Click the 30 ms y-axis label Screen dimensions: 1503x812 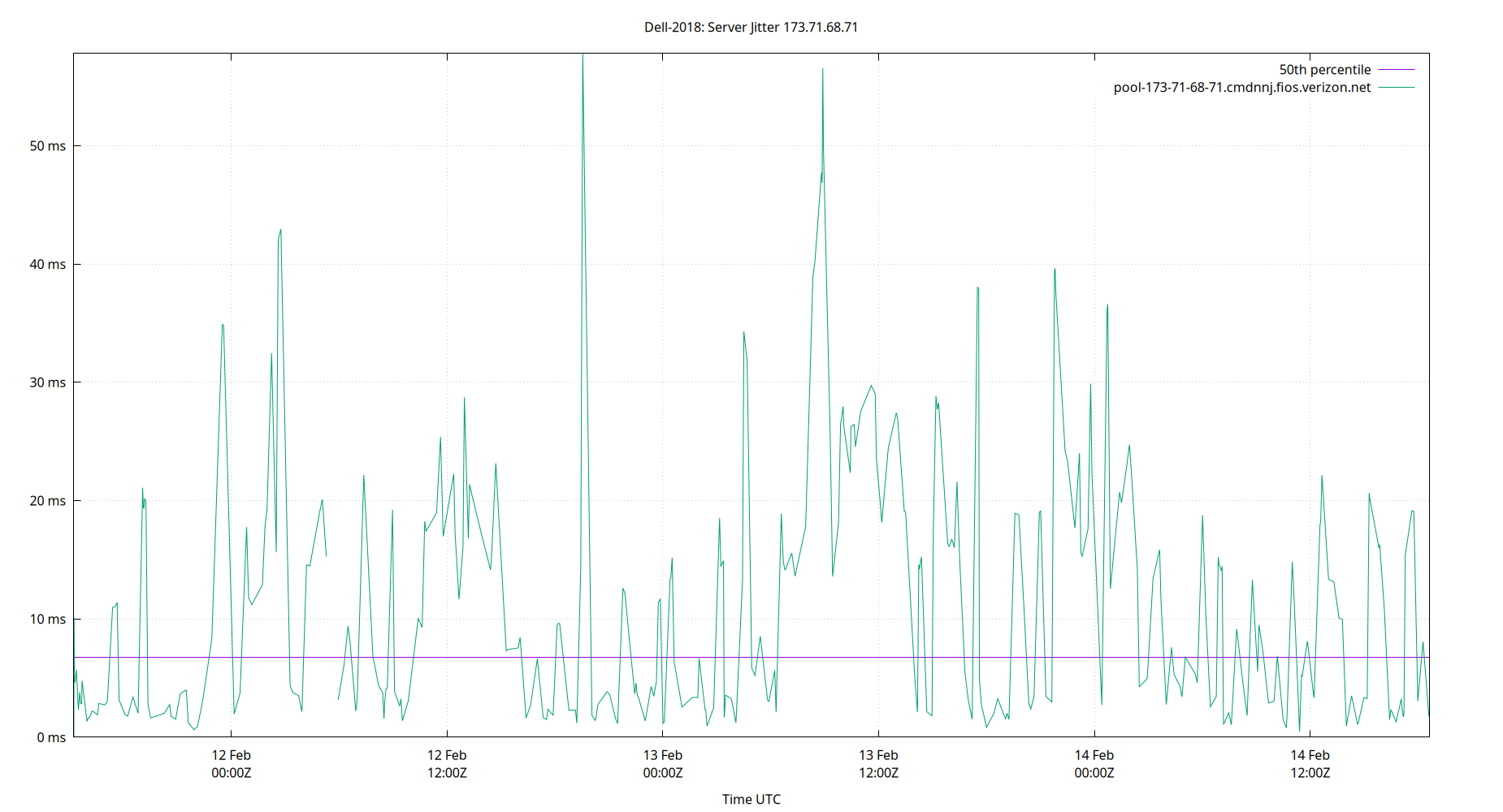coord(48,382)
